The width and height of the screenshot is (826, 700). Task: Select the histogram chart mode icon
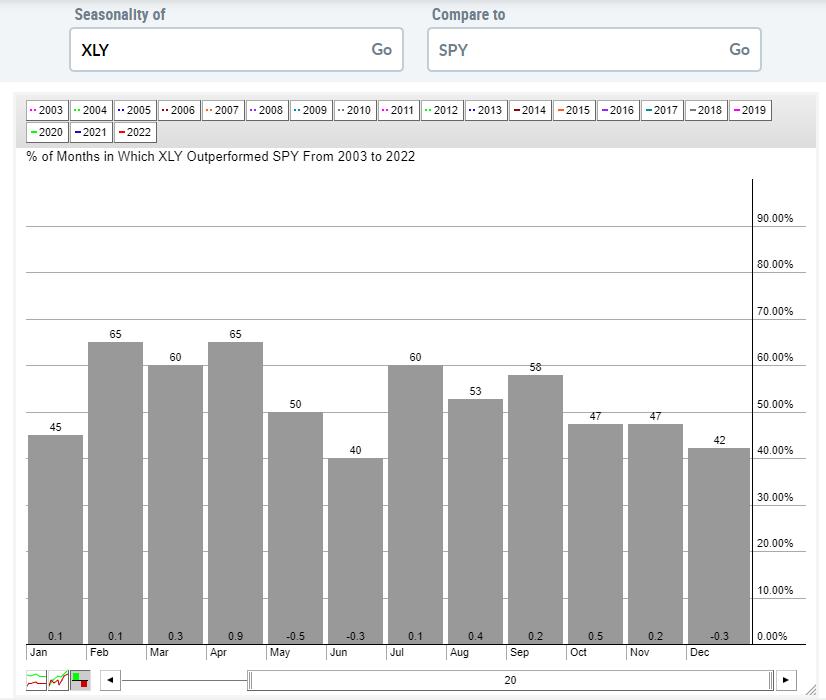80,680
